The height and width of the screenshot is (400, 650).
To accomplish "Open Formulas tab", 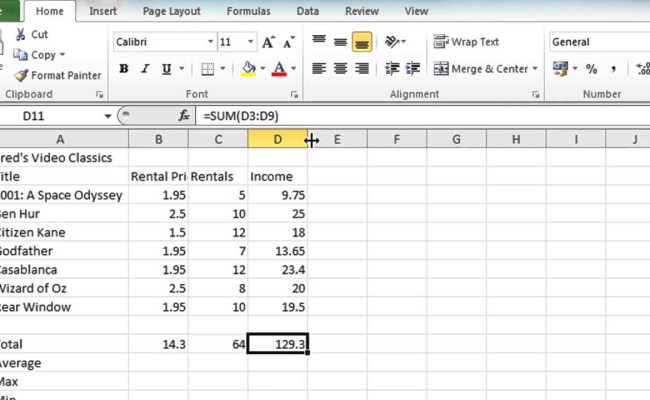I will click(248, 11).
